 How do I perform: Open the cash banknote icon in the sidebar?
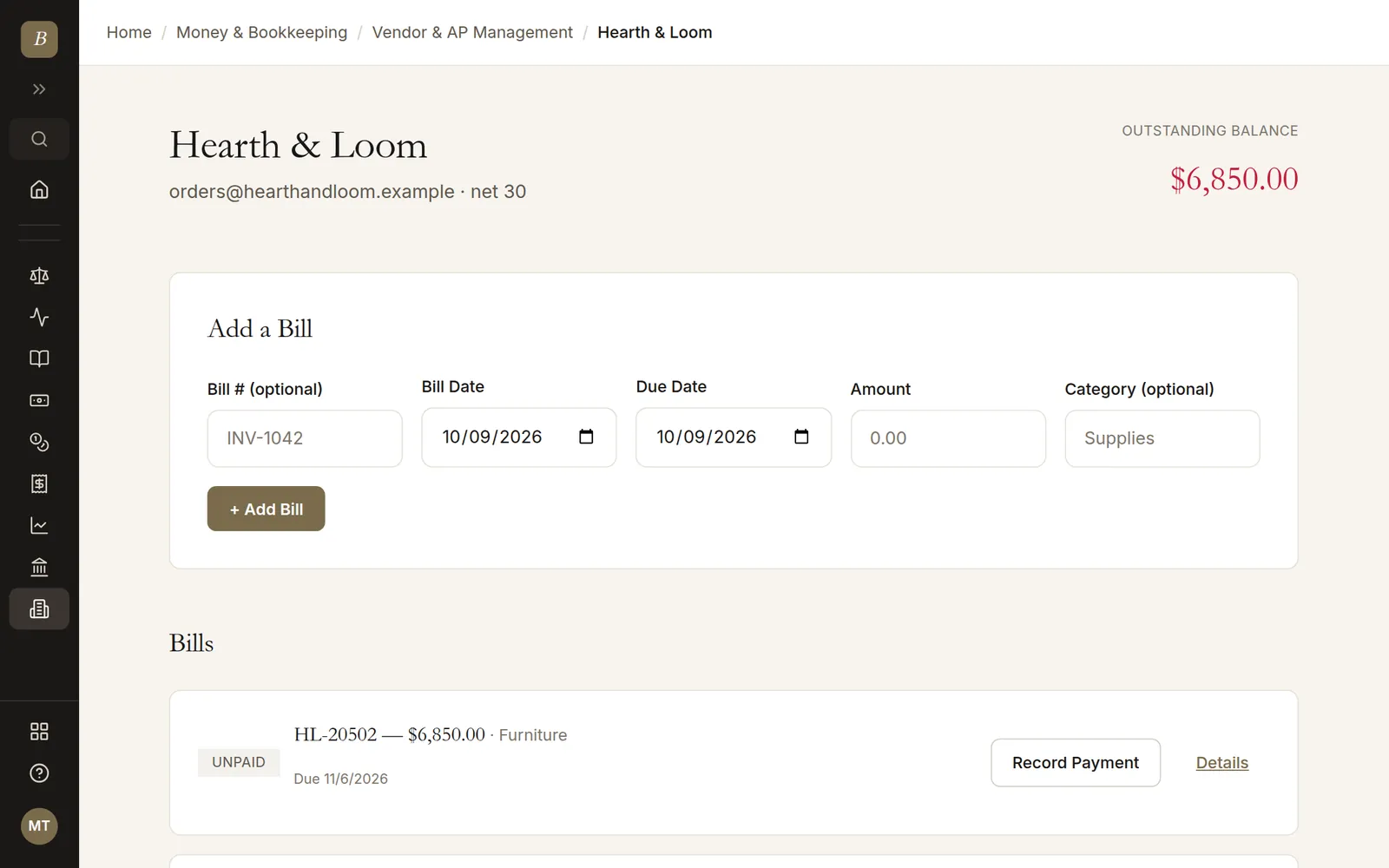coord(39,401)
